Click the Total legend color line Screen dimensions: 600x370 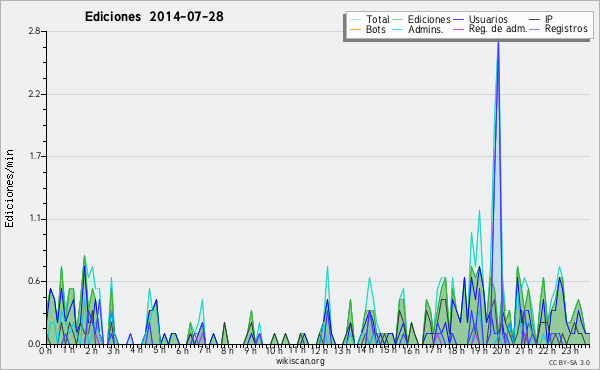[355, 20]
